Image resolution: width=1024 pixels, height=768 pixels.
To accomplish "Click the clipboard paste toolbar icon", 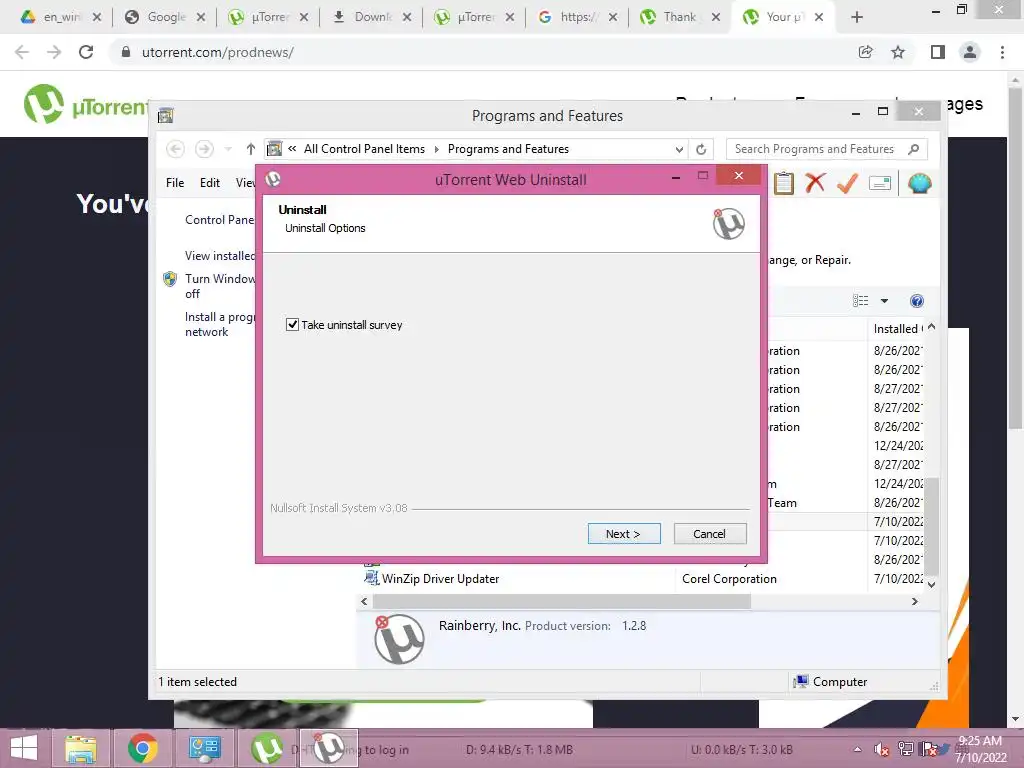I will pos(784,184).
